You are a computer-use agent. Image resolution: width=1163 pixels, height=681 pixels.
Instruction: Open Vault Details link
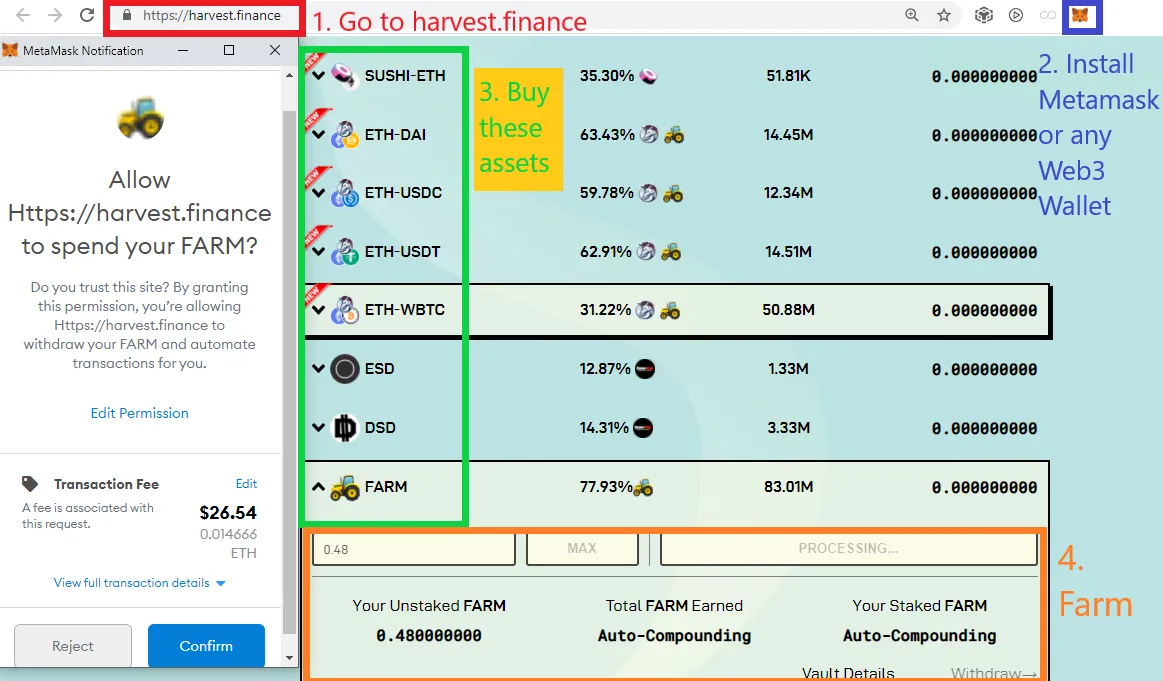[x=848, y=673]
